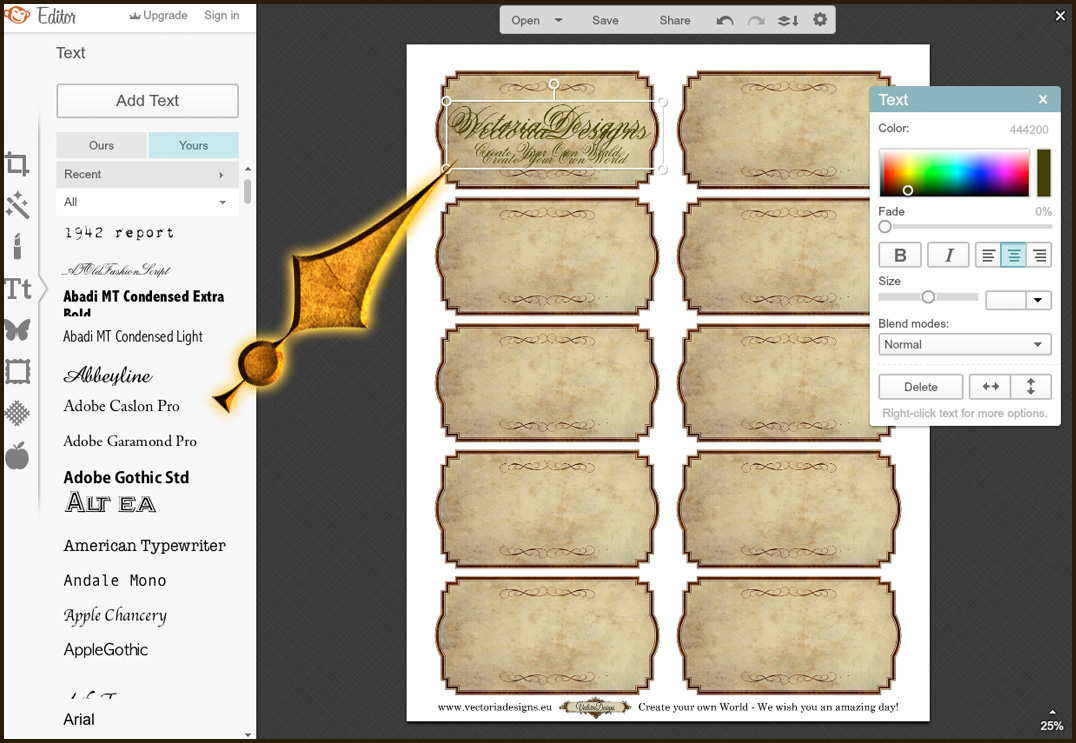
Task: Open the All fonts filter dropdown
Action: click(x=148, y=202)
